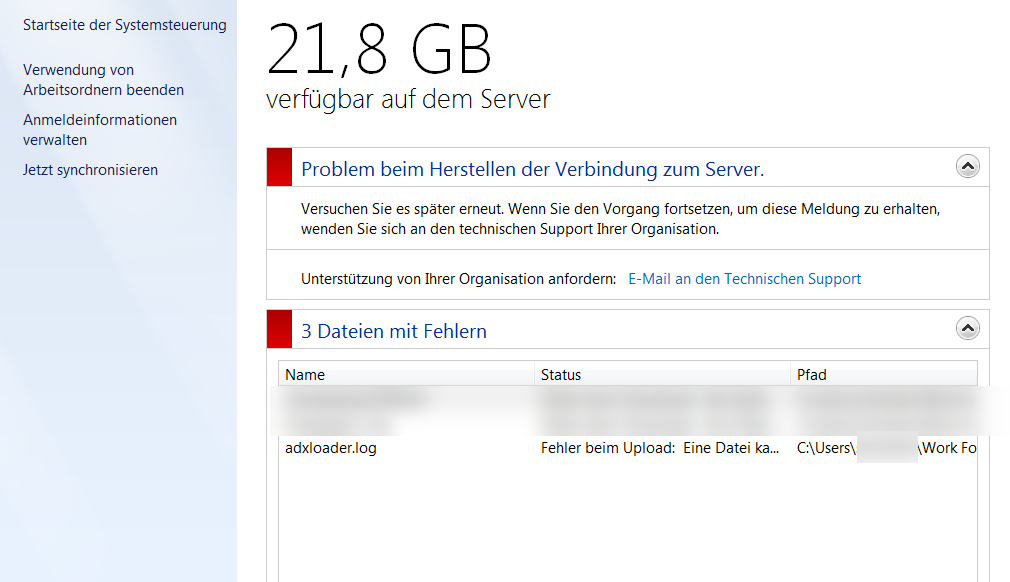Open 'Anmeldeinformationen verwalten'

click(100, 130)
